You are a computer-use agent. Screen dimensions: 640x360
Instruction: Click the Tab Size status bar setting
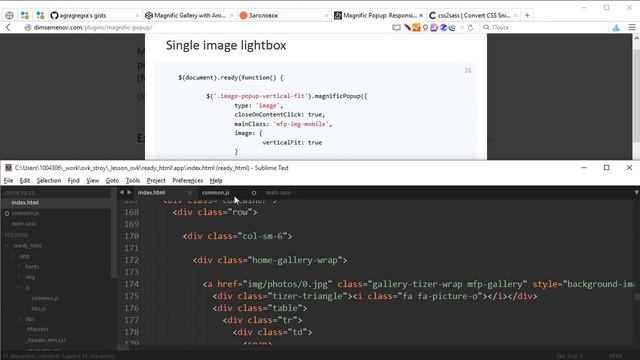pos(569,356)
